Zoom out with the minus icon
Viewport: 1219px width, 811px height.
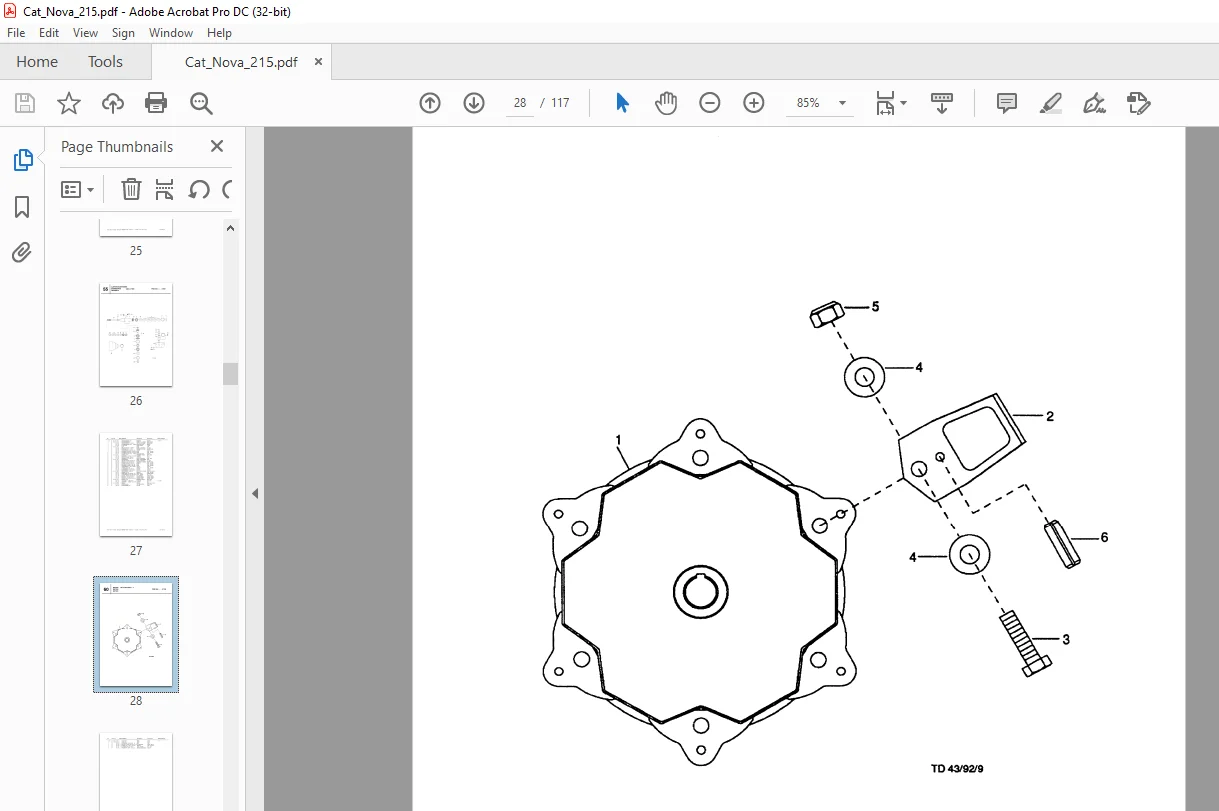tap(710, 103)
